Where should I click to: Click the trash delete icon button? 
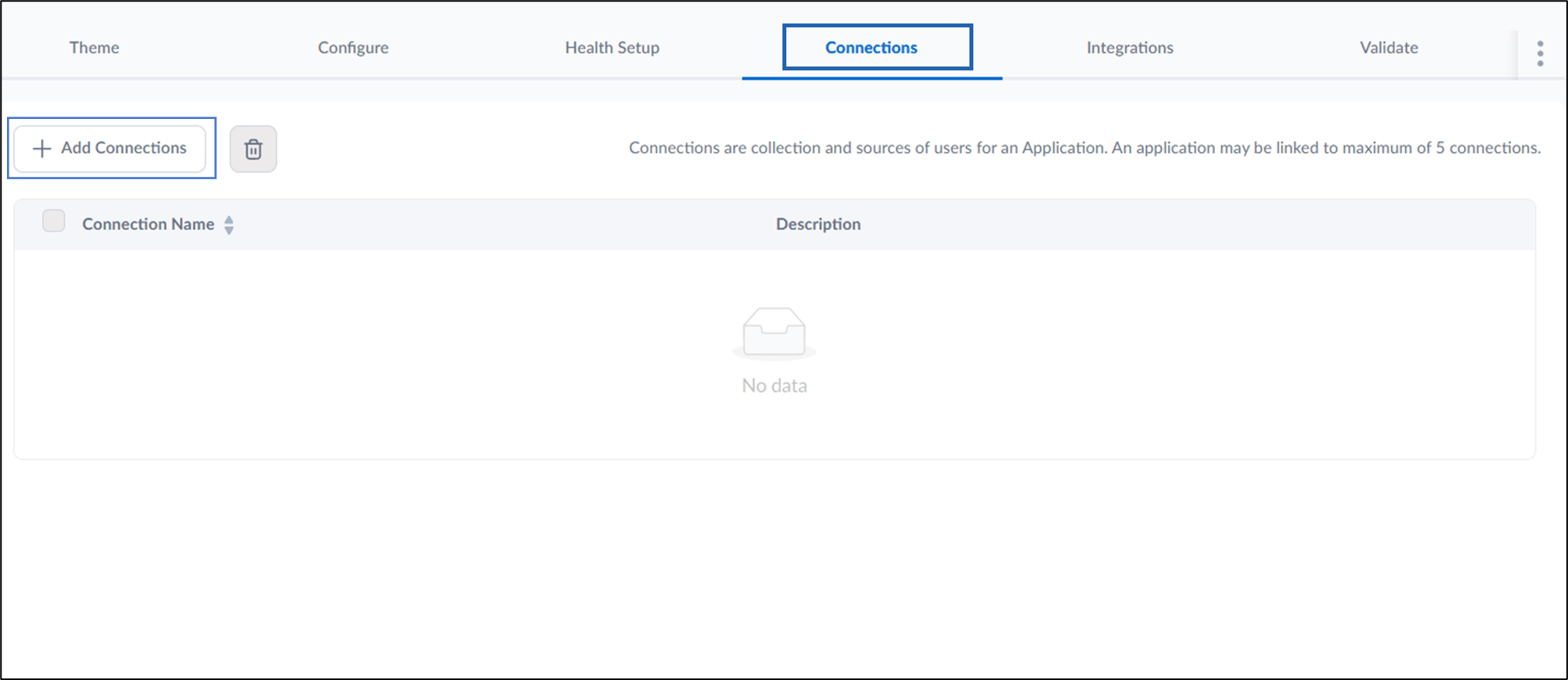coord(253,149)
